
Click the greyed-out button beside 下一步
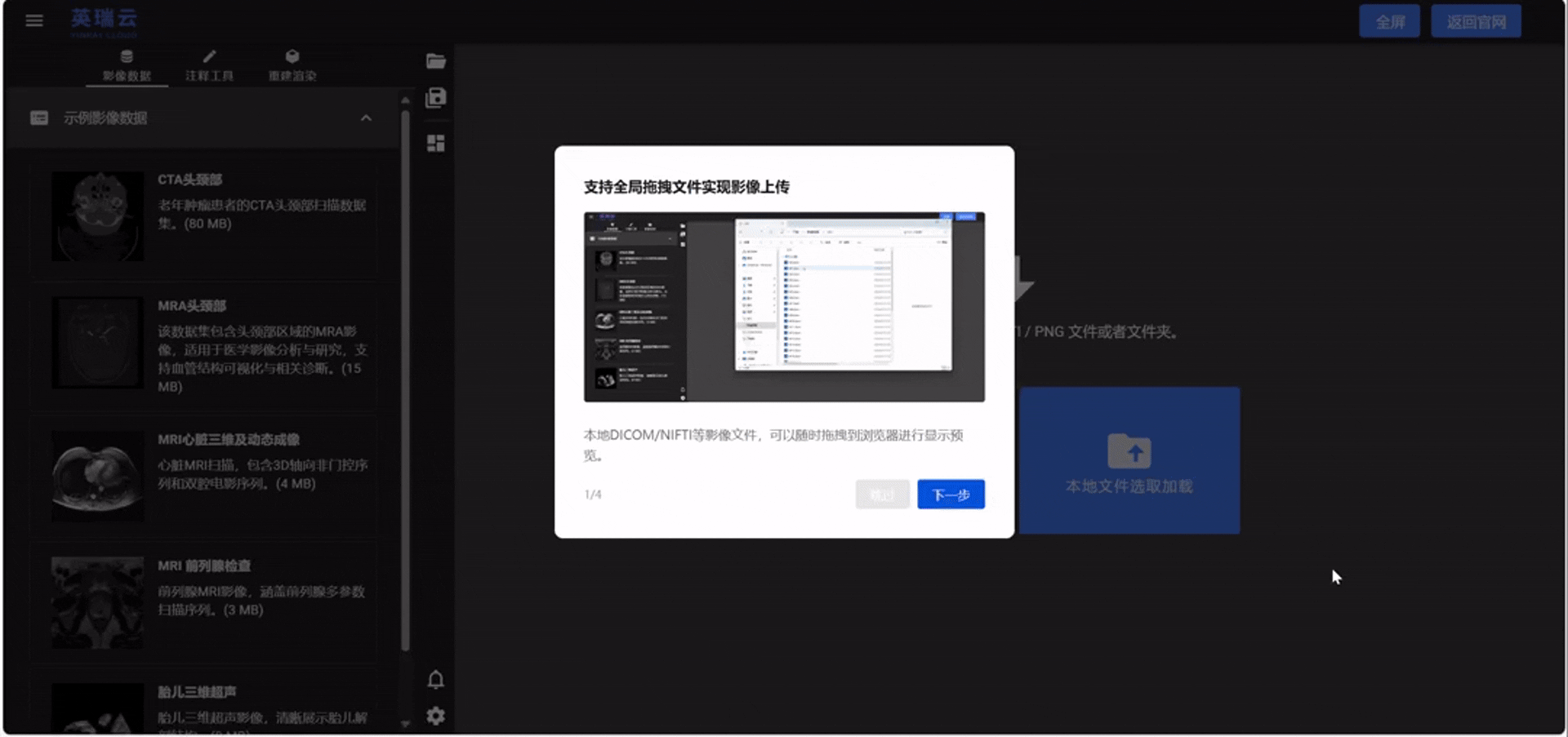pos(882,495)
